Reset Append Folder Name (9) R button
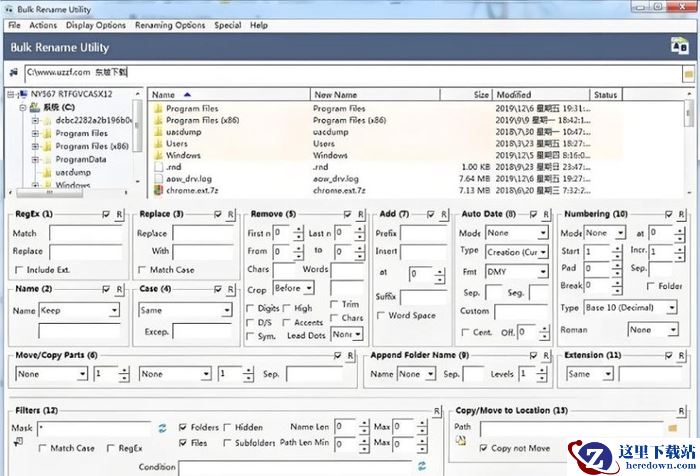The width and height of the screenshot is (700, 476). click(x=546, y=356)
